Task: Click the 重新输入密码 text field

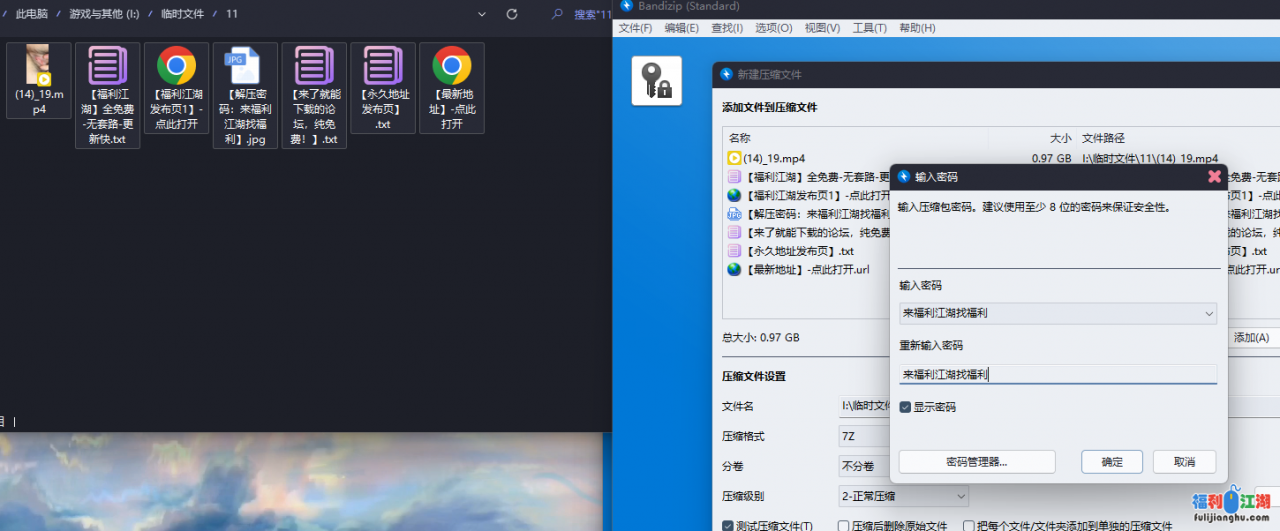Action: [1058, 374]
